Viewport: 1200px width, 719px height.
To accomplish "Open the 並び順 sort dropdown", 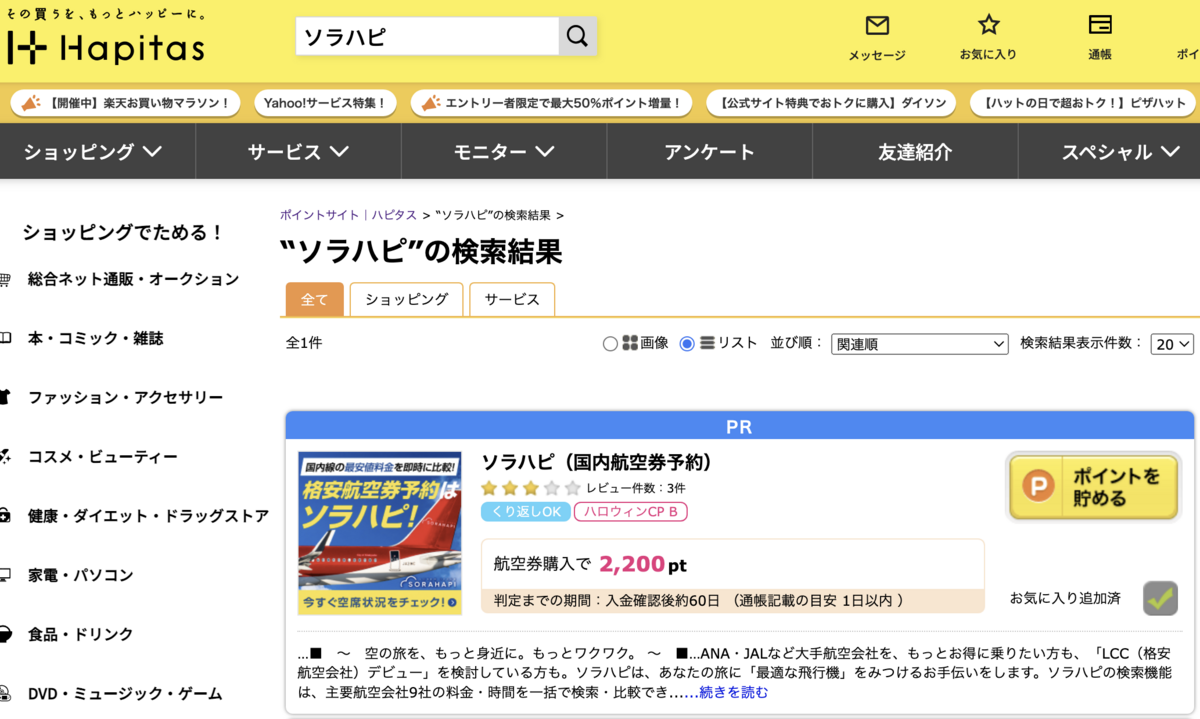I will 919,344.
